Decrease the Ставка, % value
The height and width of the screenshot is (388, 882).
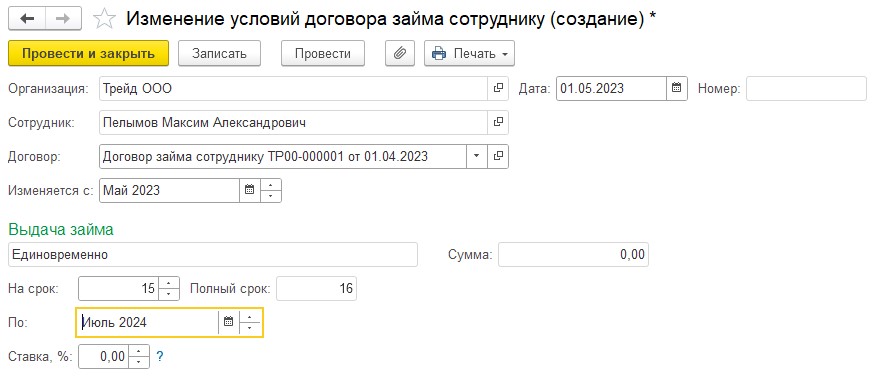[139, 362]
